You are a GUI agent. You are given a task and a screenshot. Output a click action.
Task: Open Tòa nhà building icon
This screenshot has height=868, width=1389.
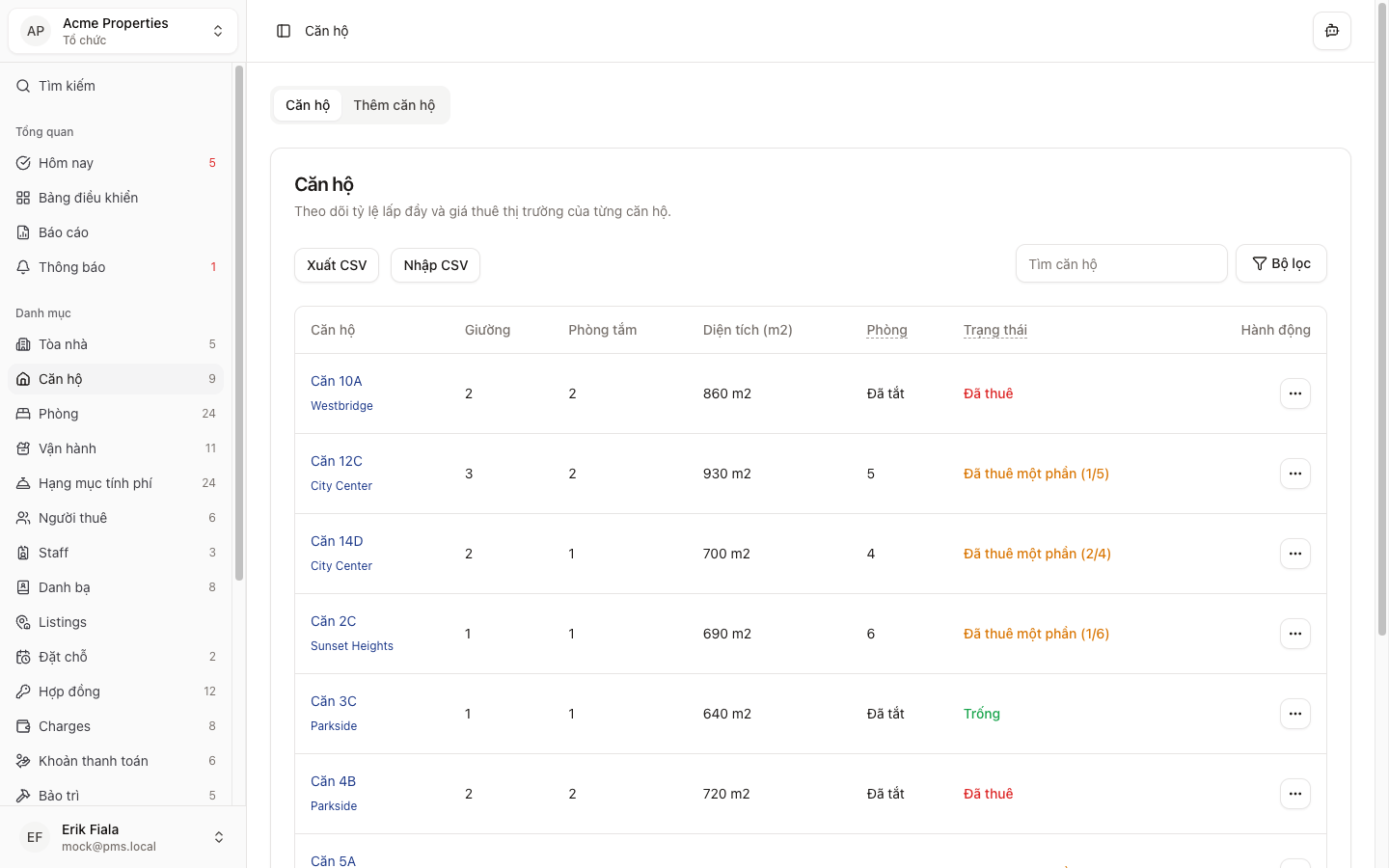[23, 344]
